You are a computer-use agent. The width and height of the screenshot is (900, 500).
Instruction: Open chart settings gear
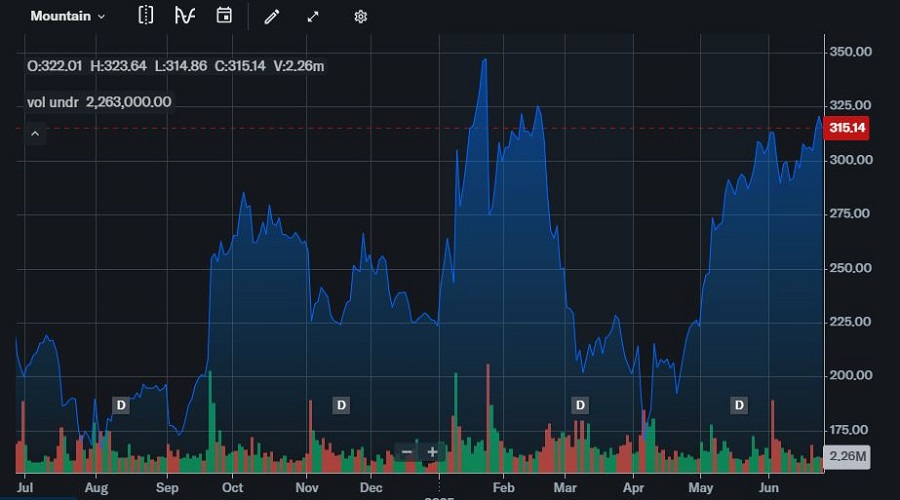click(x=360, y=17)
